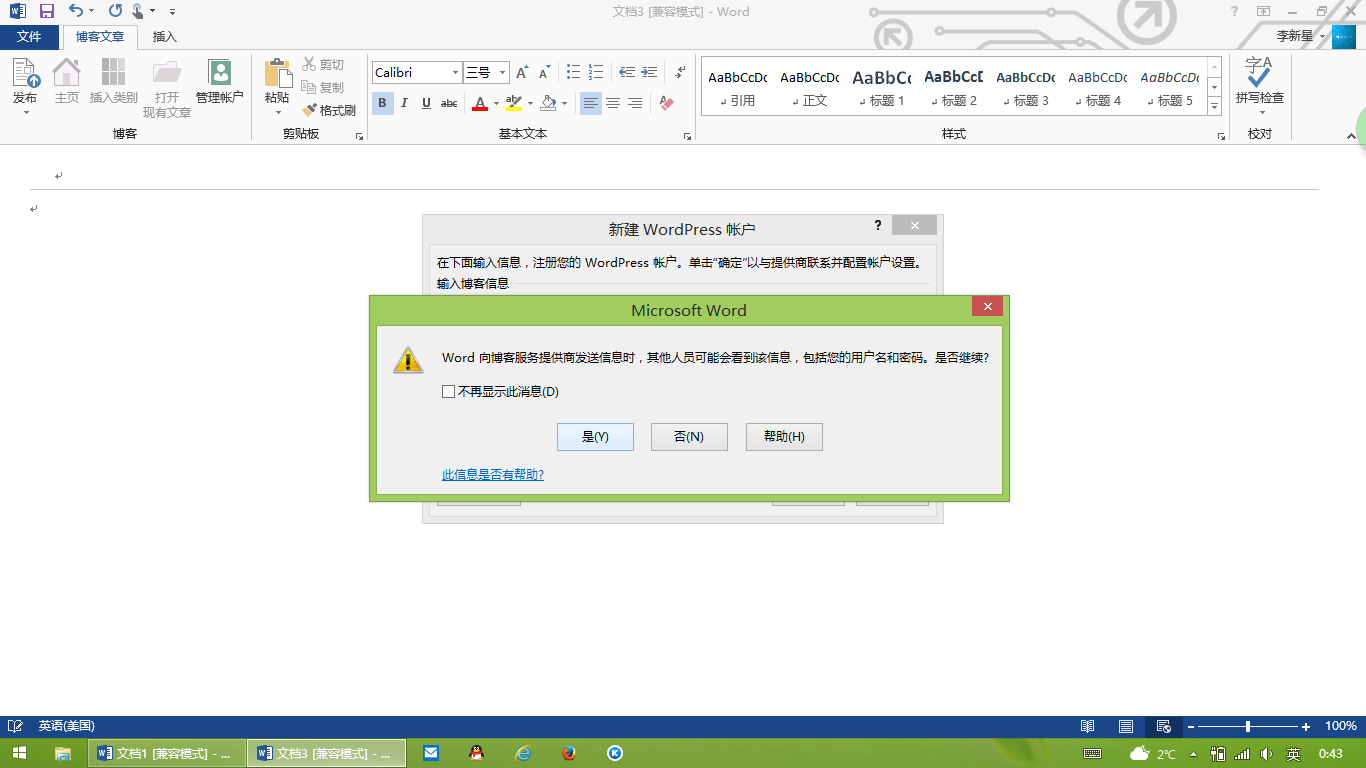Screen dimensions: 1366x768
Task: Click the shading paint bucket icon
Action: (548, 103)
